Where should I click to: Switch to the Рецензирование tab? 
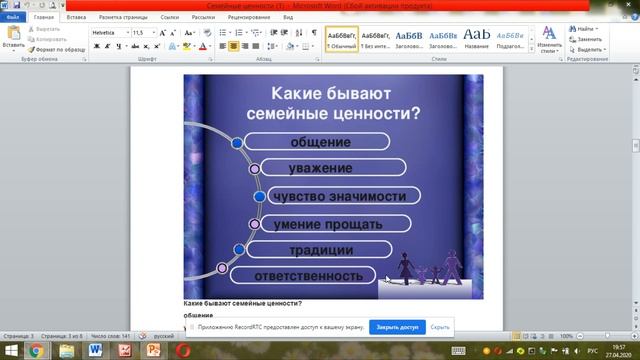[249, 17]
